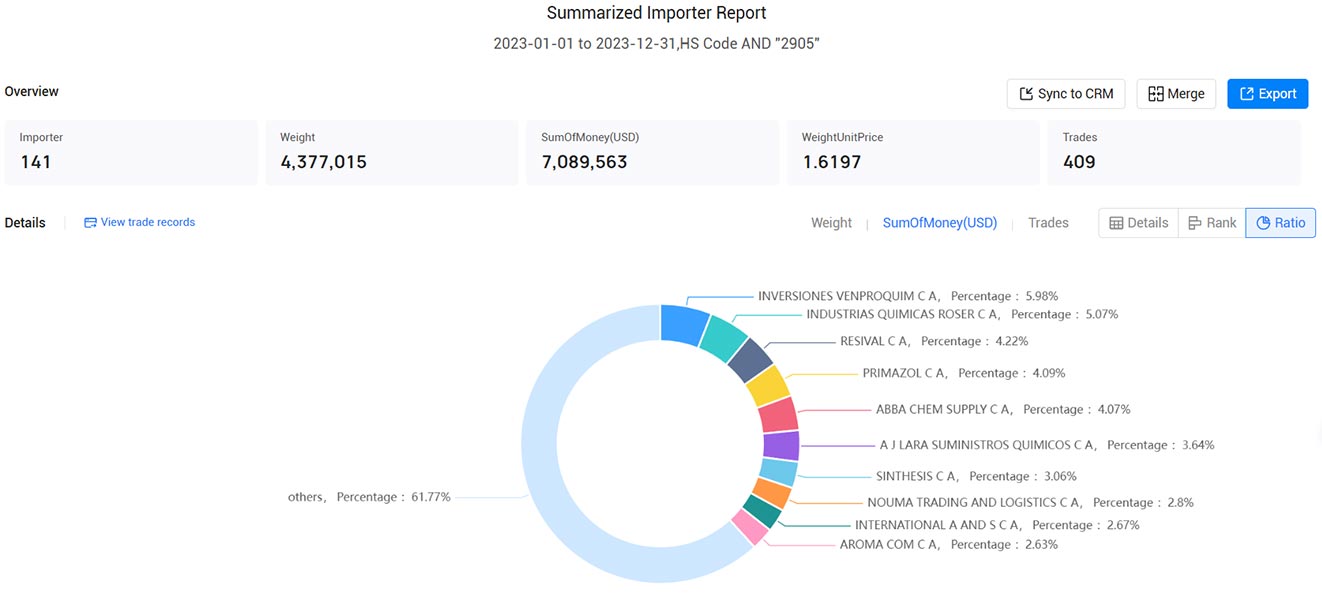Switch to Rank bar view
The height and width of the screenshot is (593, 1322).
click(x=1211, y=223)
